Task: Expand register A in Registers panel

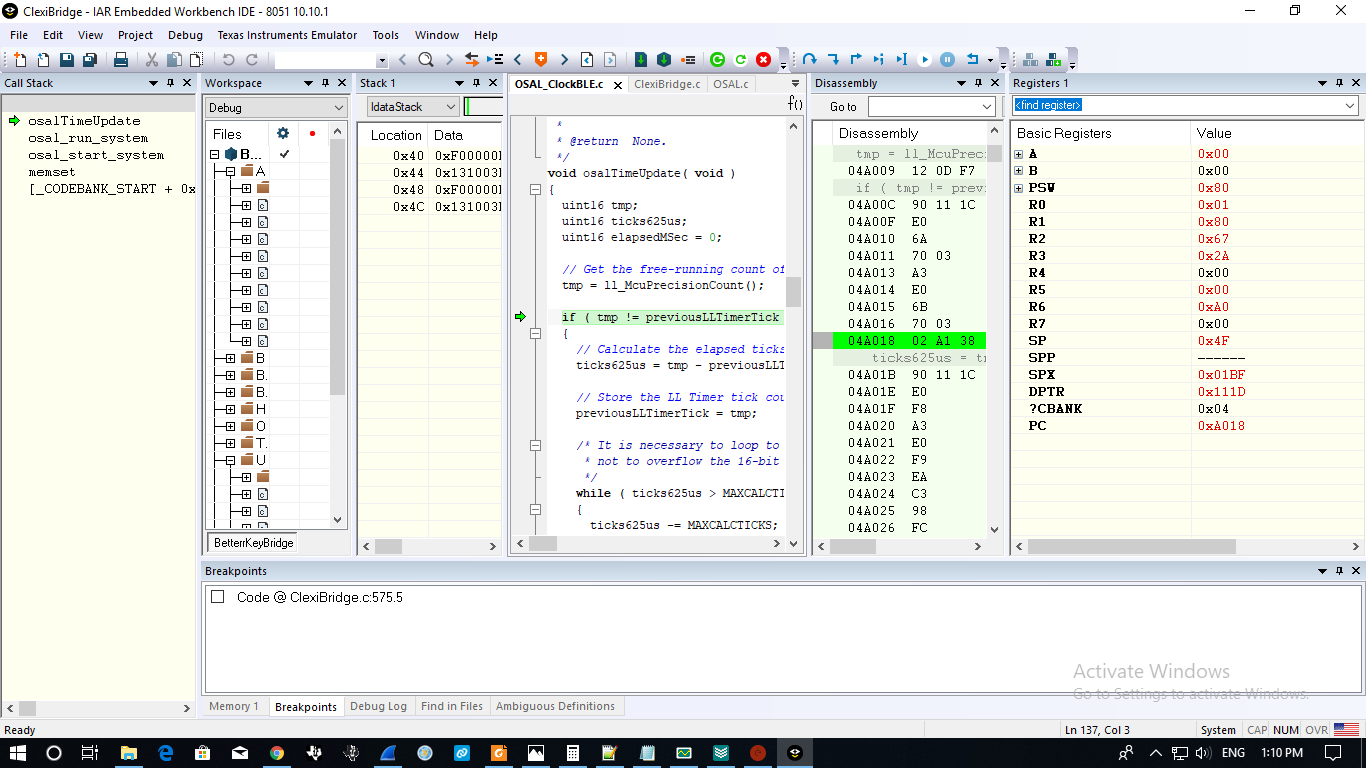Action: tap(1019, 154)
